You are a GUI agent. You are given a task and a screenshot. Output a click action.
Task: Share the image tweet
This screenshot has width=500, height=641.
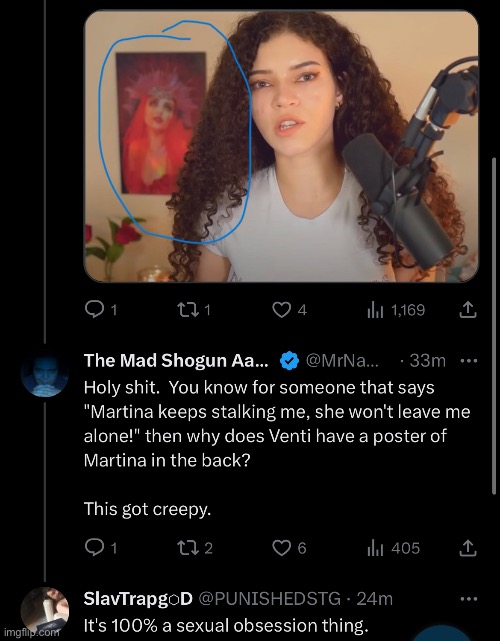pyautogui.click(x=467, y=310)
